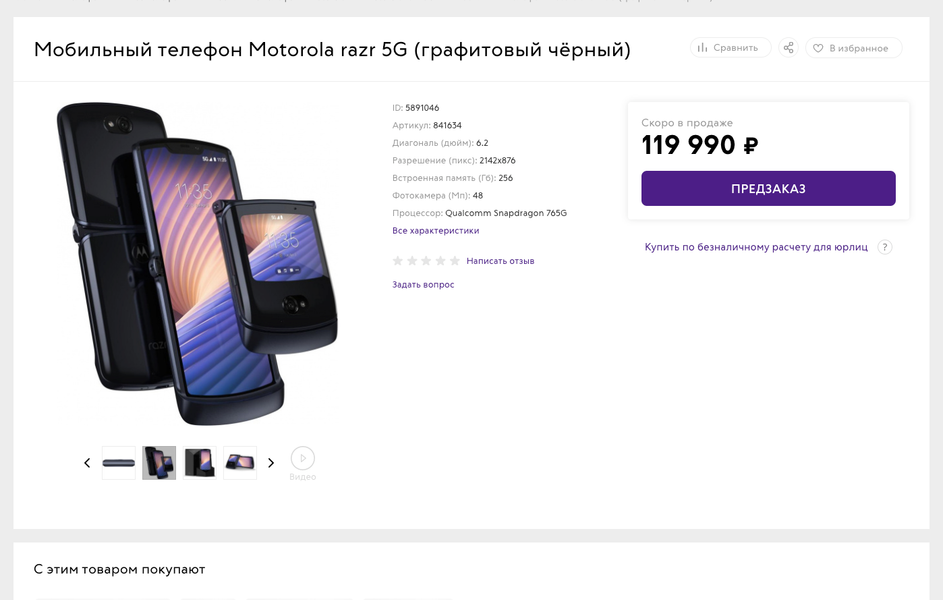
Task: Open Купить по безналичному расчету link
Action: 756,247
